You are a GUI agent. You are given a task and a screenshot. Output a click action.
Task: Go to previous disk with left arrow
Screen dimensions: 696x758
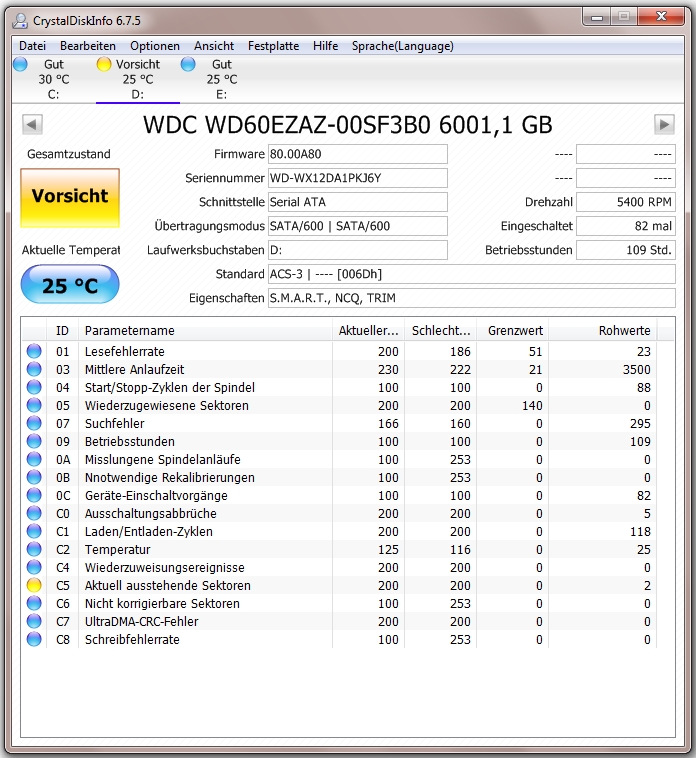32,124
